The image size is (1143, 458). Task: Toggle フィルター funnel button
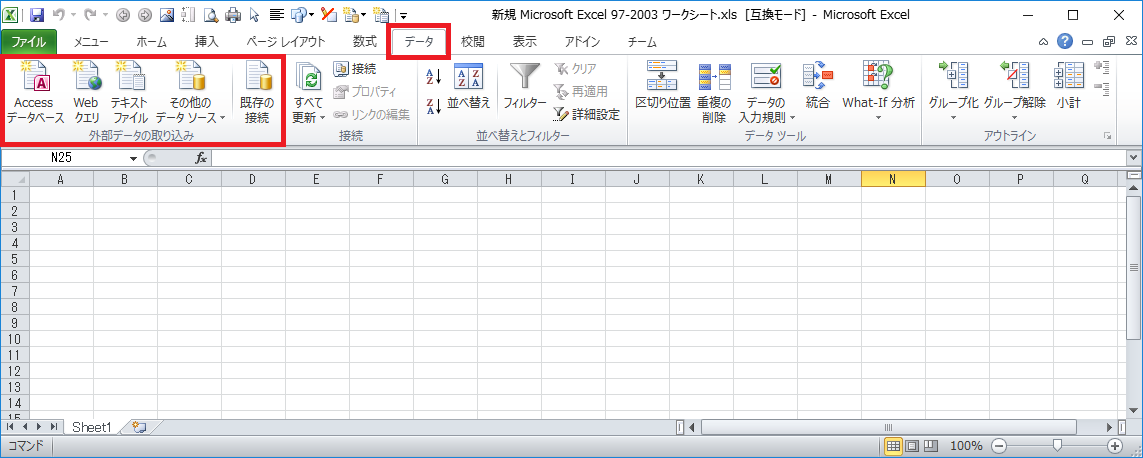tap(525, 88)
